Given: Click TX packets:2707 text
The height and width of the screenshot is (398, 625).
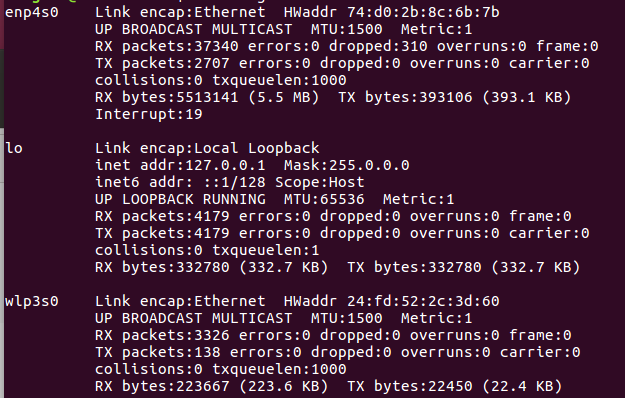Looking at the screenshot, I should (x=162, y=63).
